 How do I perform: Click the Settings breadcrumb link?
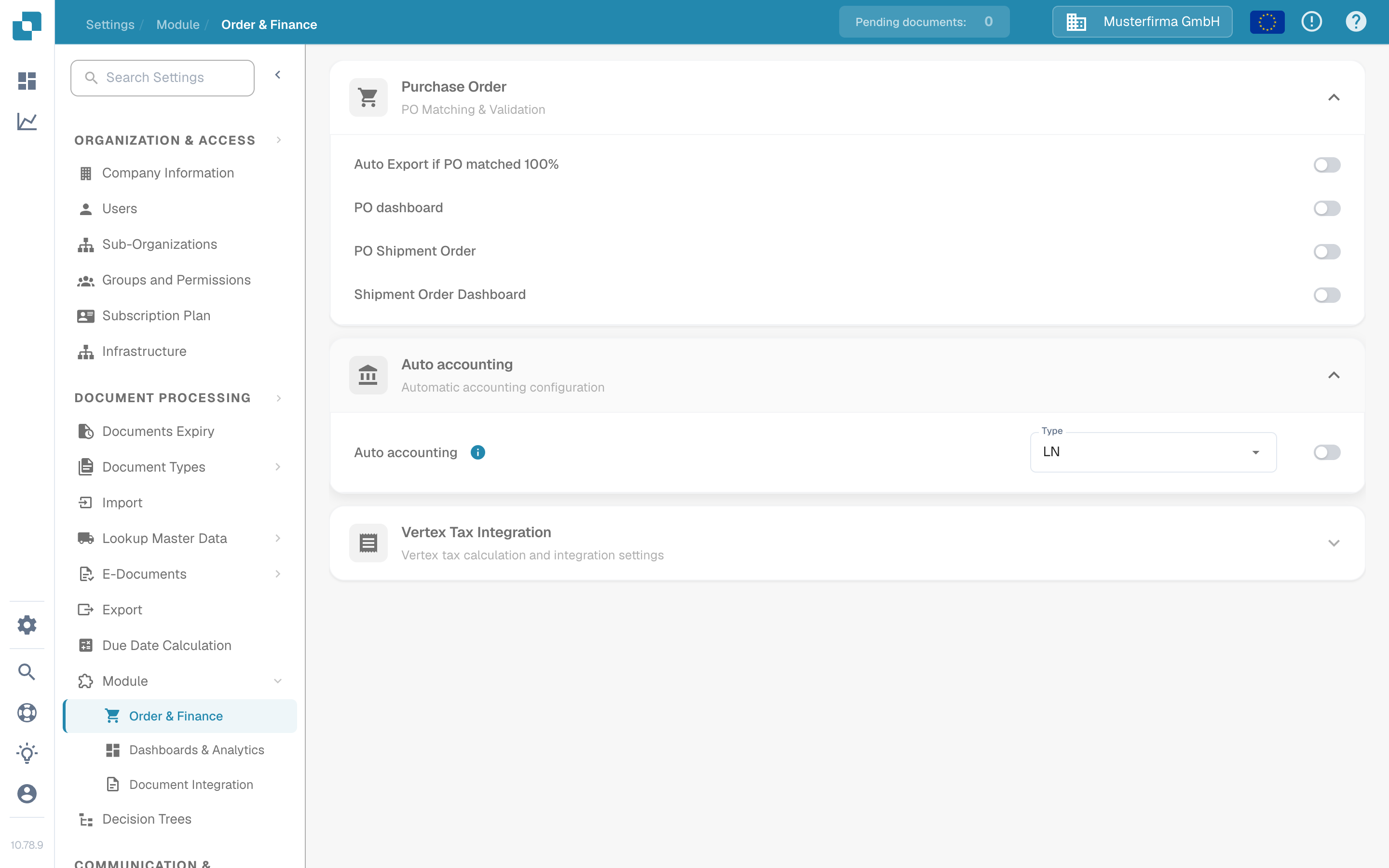110,25
